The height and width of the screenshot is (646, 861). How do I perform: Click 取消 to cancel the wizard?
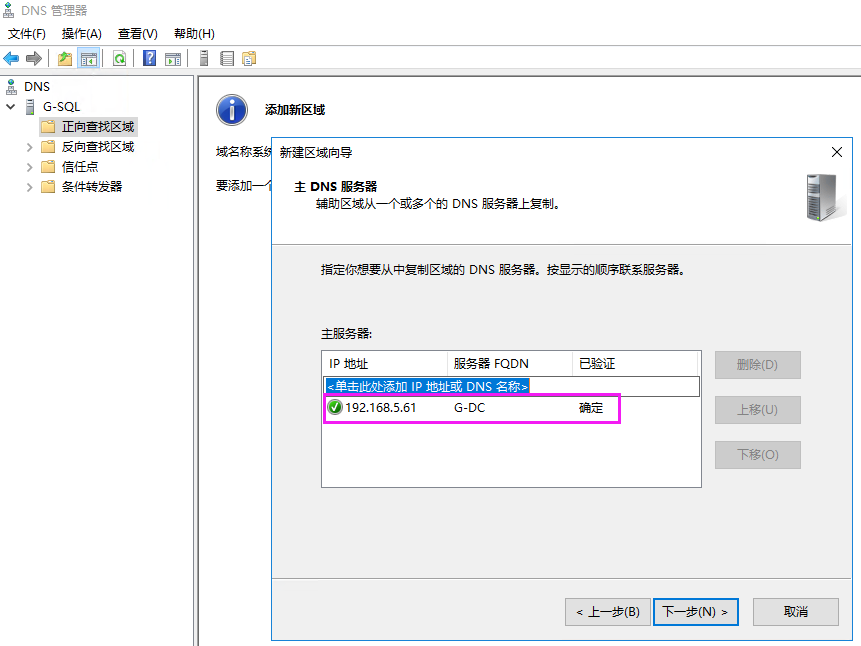point(796,612)
